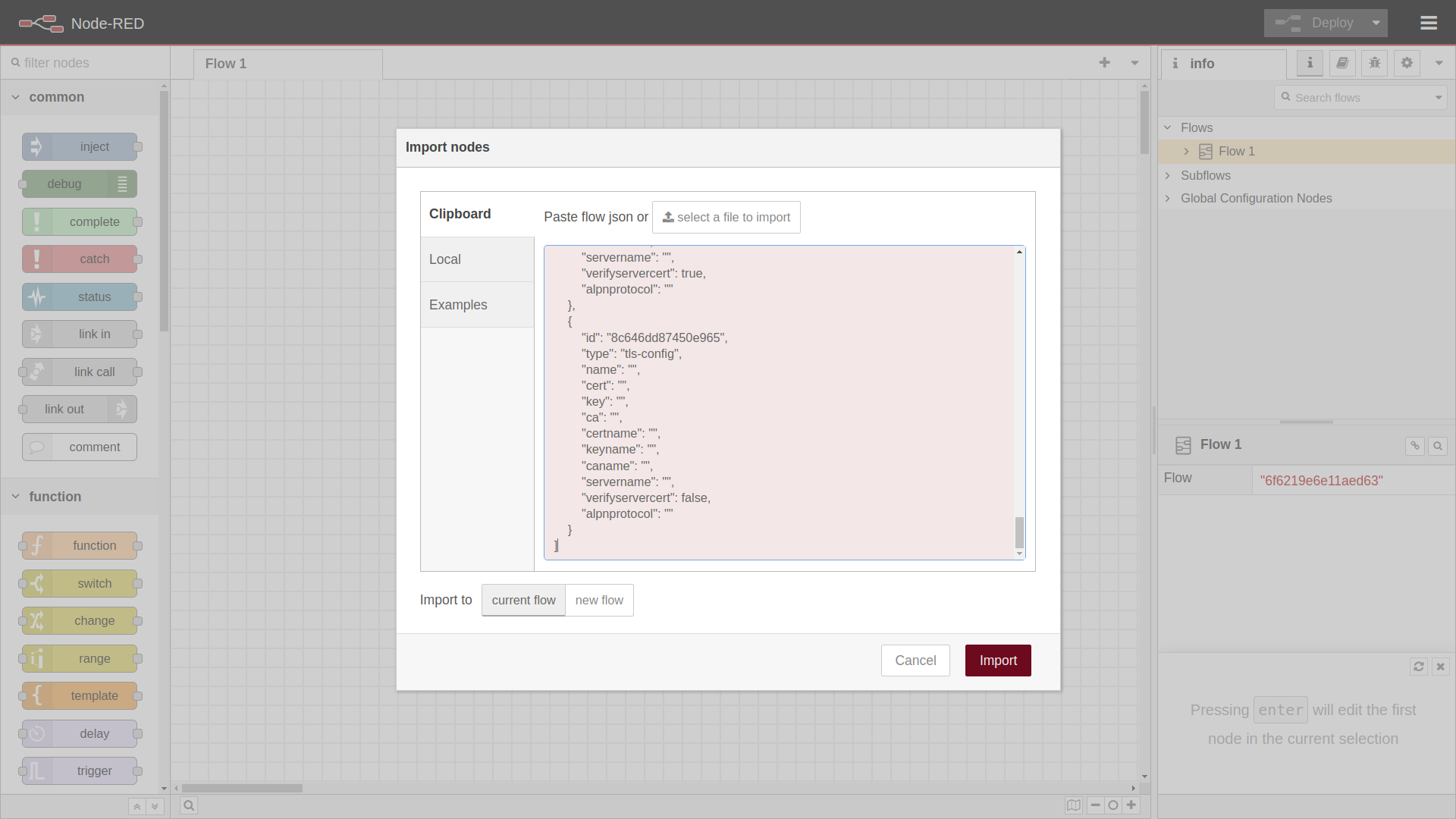
Task: Collapse the common palette category
Action: pos(80,97)
